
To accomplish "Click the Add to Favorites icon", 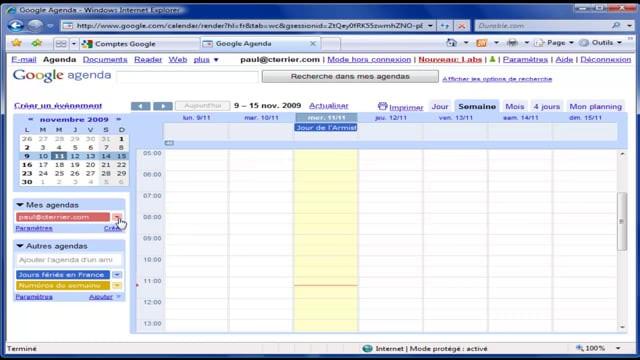I will pyautogui.click(x=37, y=43).
